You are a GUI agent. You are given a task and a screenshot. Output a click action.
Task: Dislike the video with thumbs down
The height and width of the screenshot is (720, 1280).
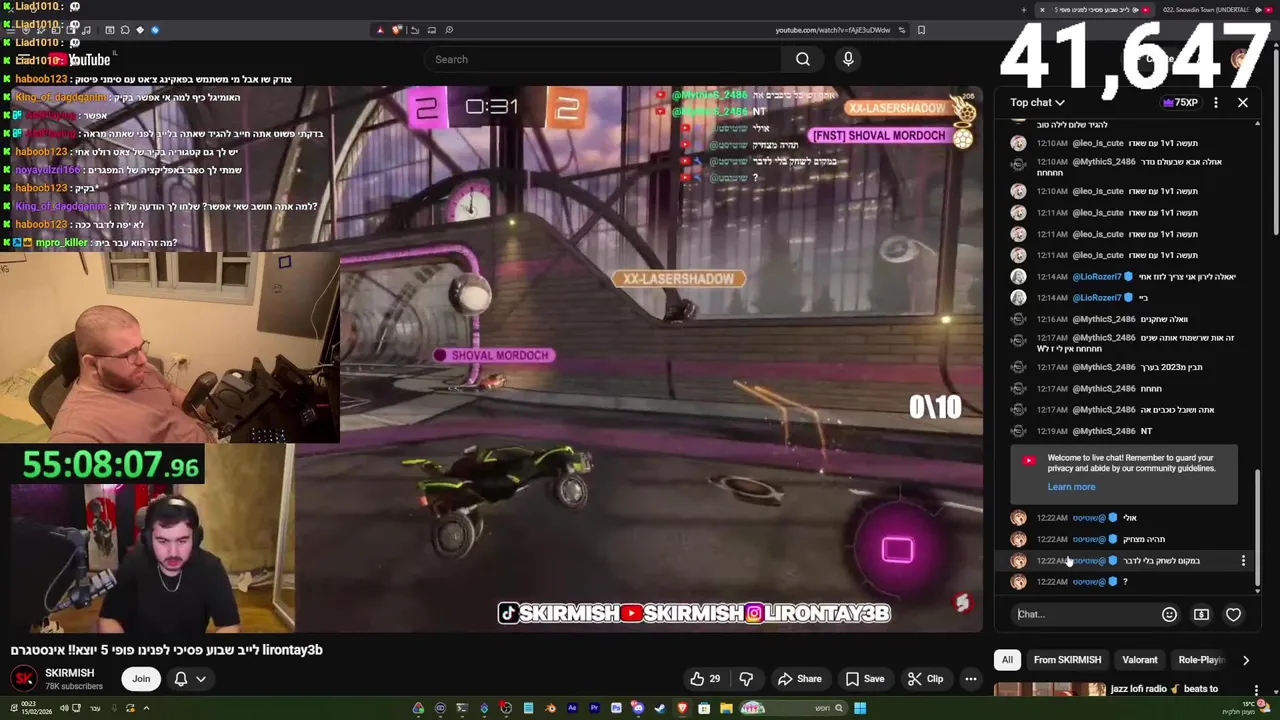pyautogui.click(x=746, y=679)
